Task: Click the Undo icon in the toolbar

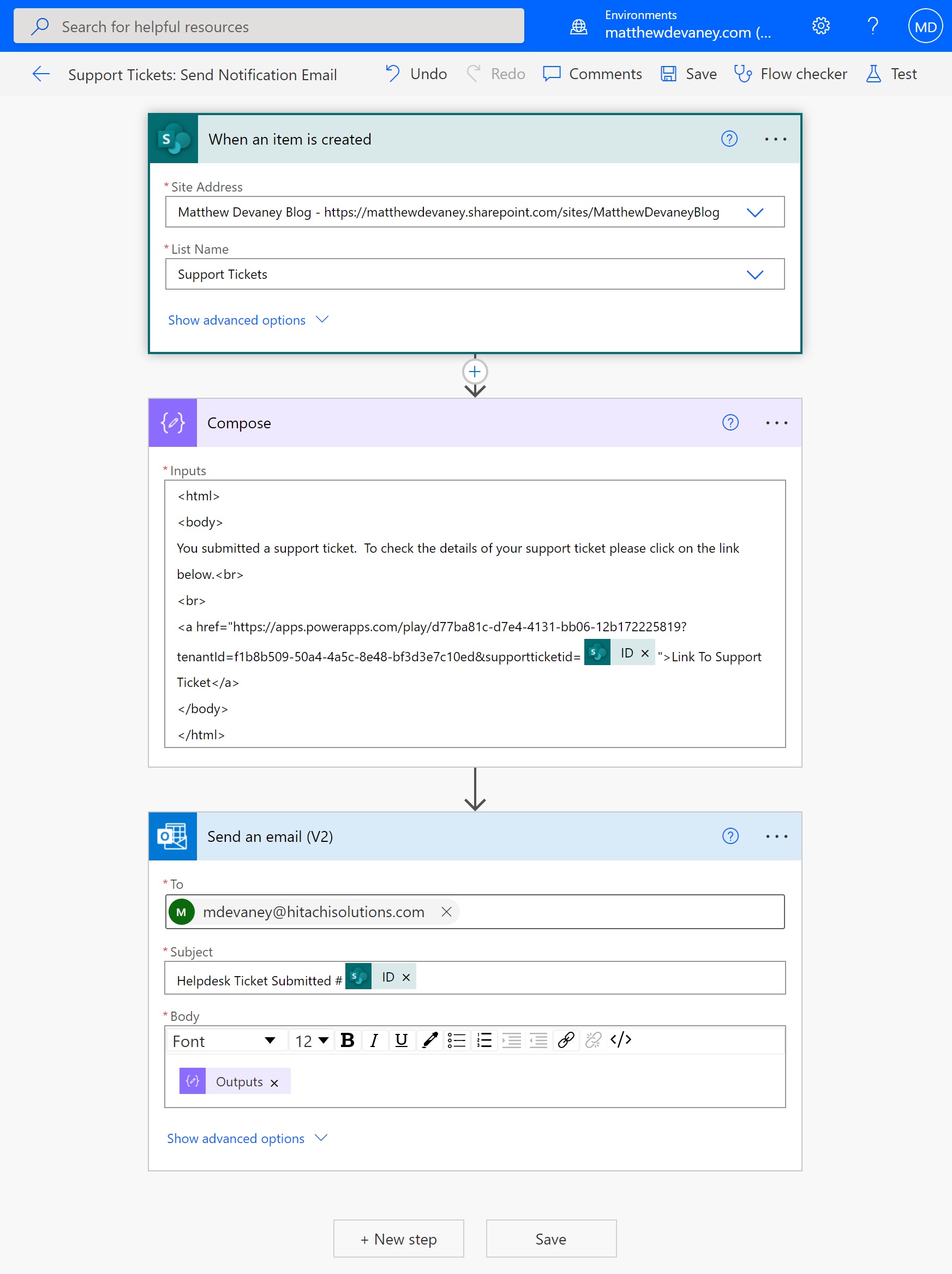Action: pos(392,74)
